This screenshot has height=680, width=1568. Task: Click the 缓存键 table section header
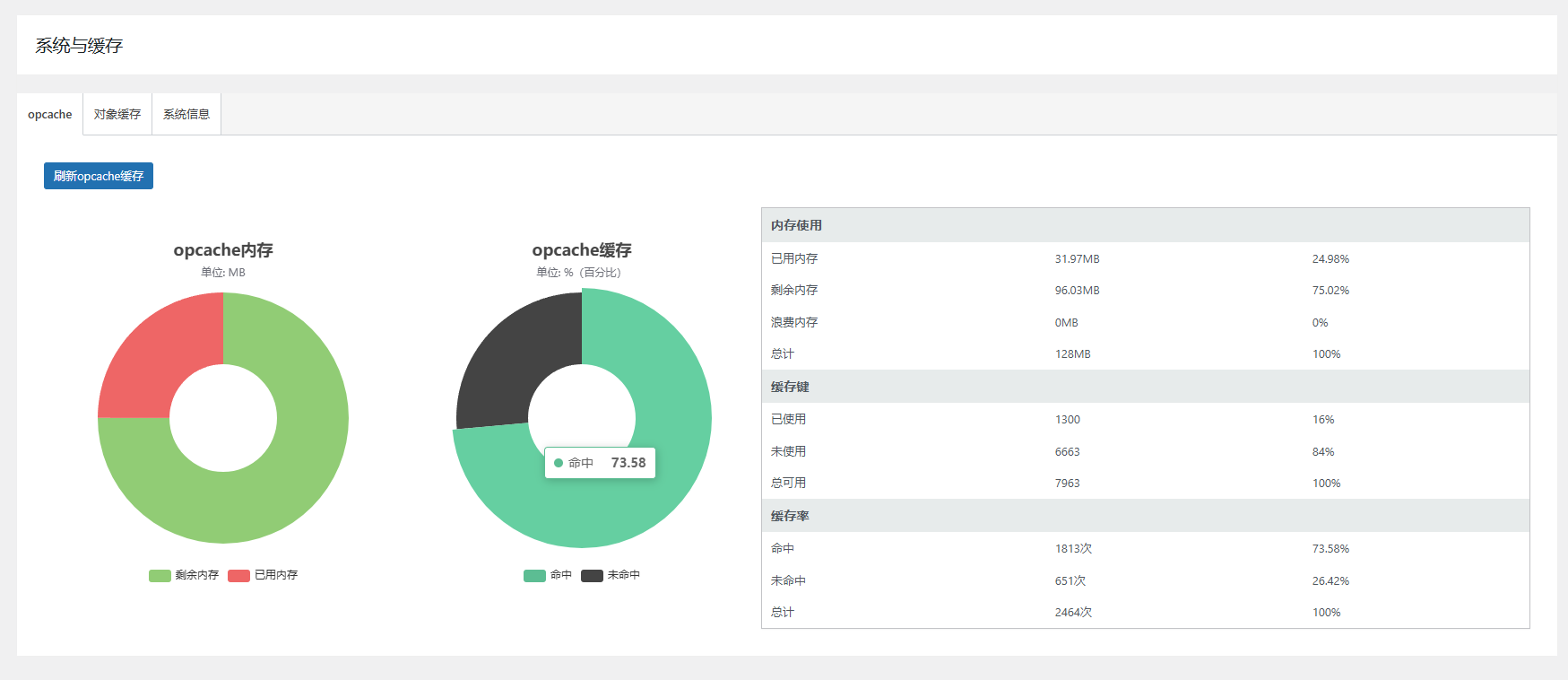[x=1146, y=387]
